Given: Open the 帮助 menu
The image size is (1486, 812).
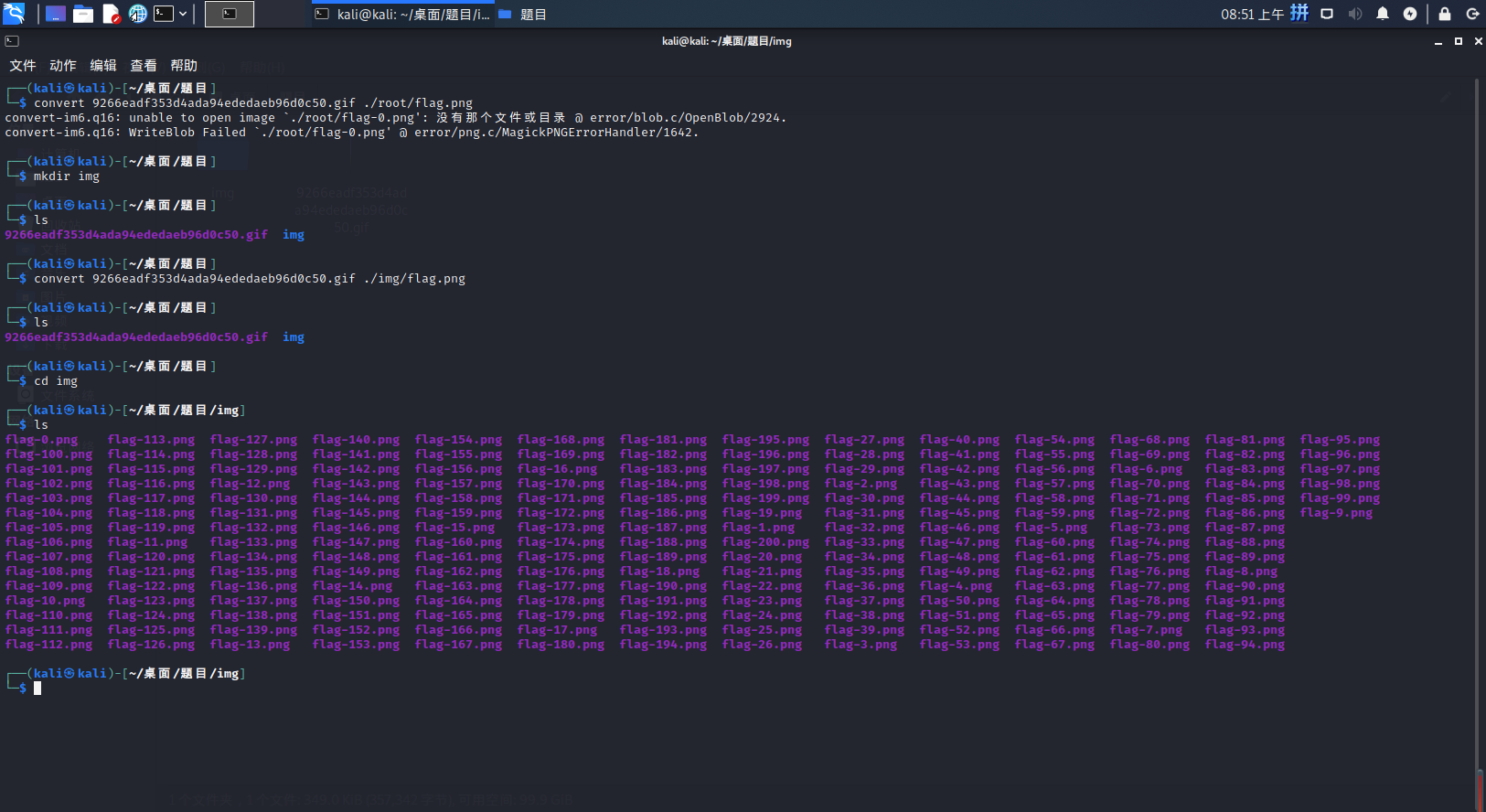Looking at the screenshot, I should coord(184,66).
